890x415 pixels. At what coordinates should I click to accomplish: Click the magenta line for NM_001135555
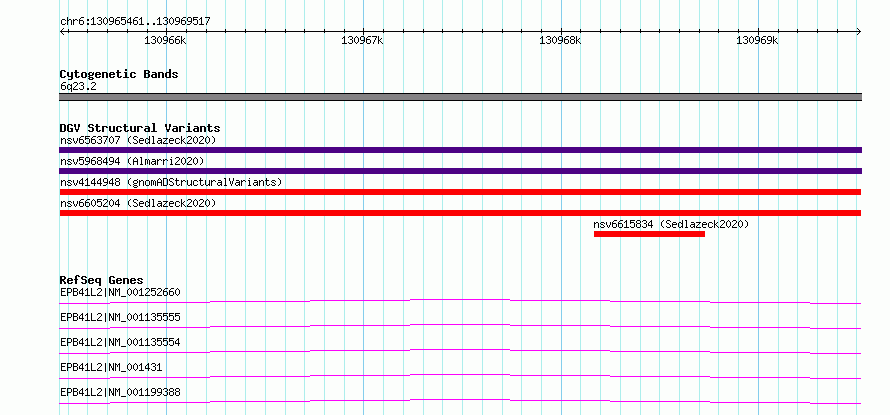click(x=460, y=326)
